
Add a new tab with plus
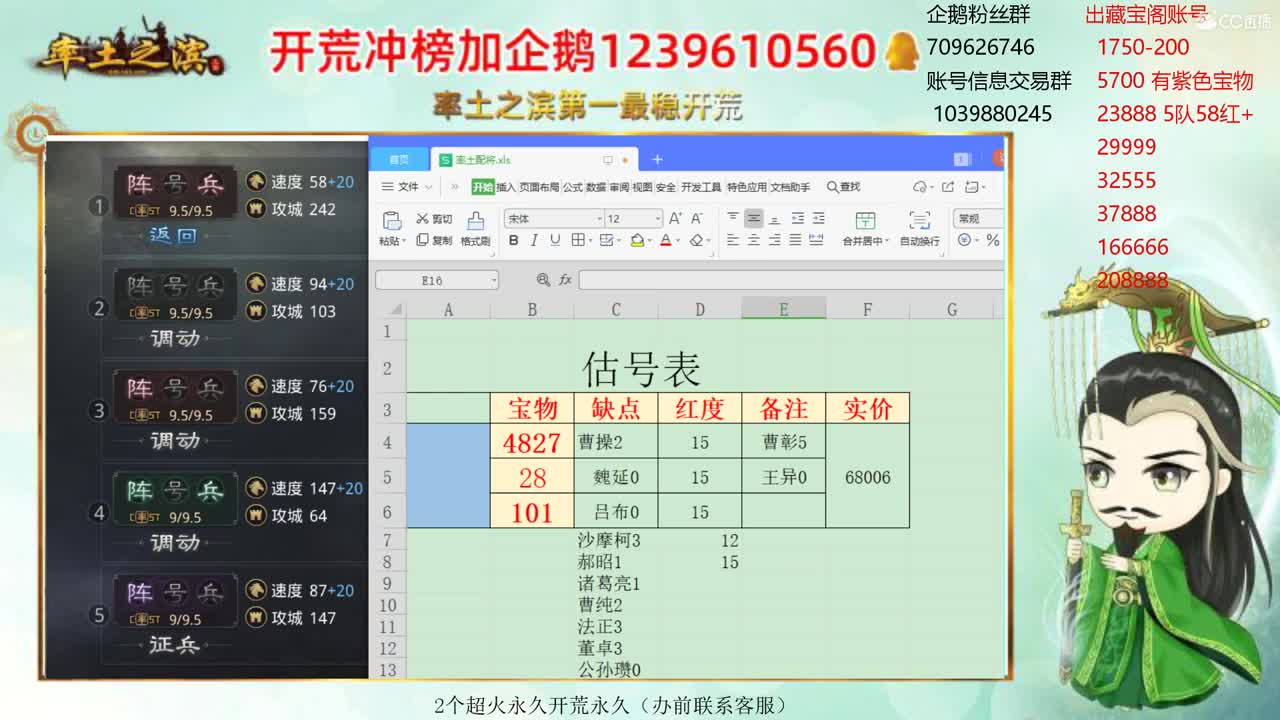[x=657, y=159]
